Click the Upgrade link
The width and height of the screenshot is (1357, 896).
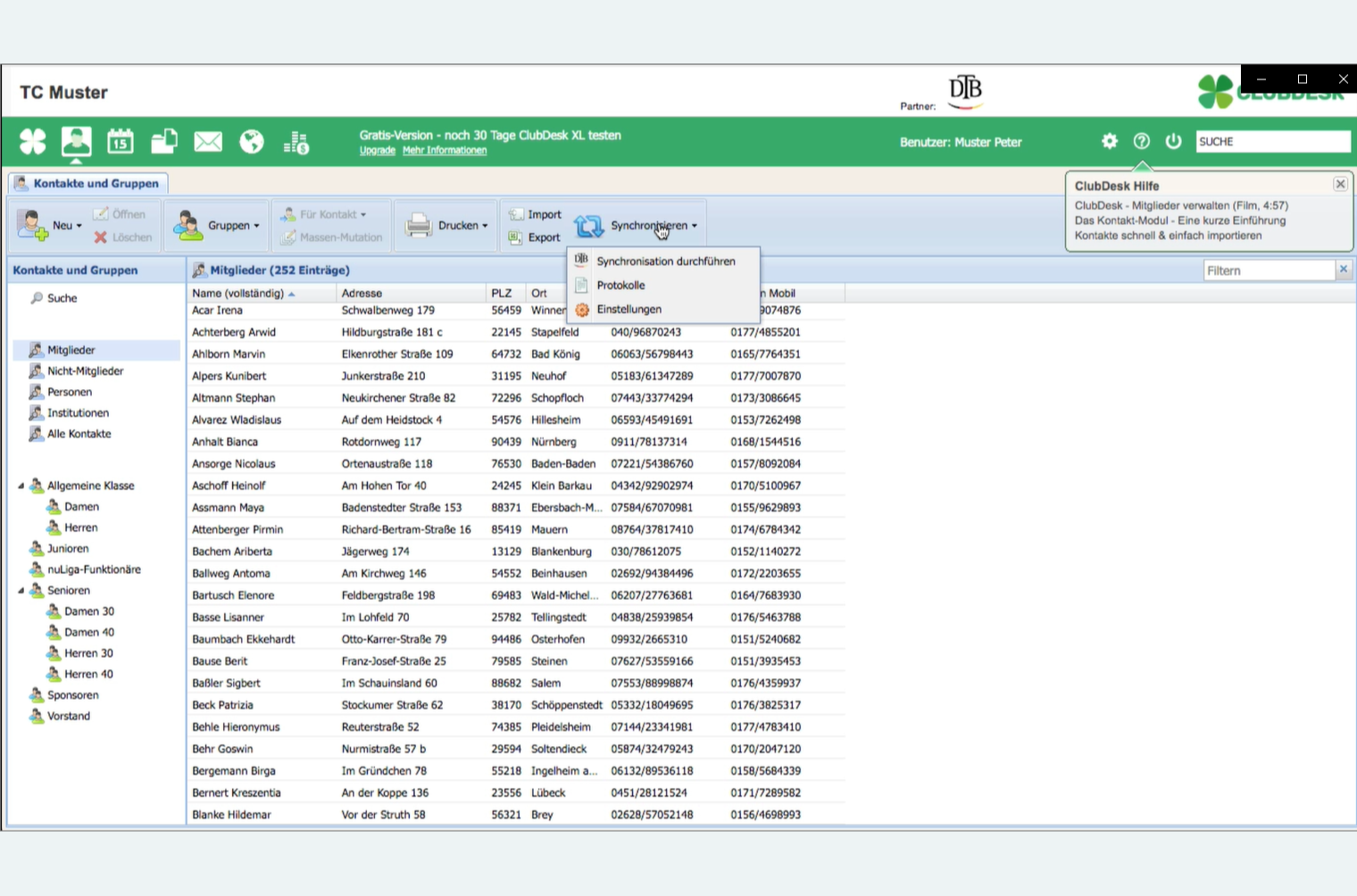377,151
